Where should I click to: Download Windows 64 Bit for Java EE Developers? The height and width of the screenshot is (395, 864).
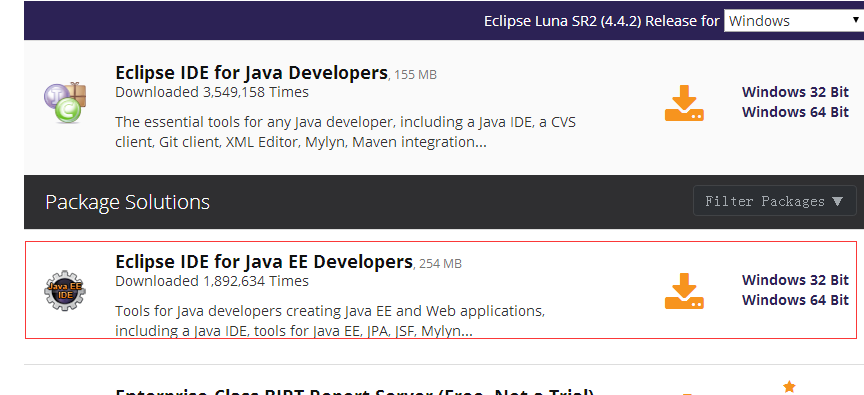[x=795, y=300]
